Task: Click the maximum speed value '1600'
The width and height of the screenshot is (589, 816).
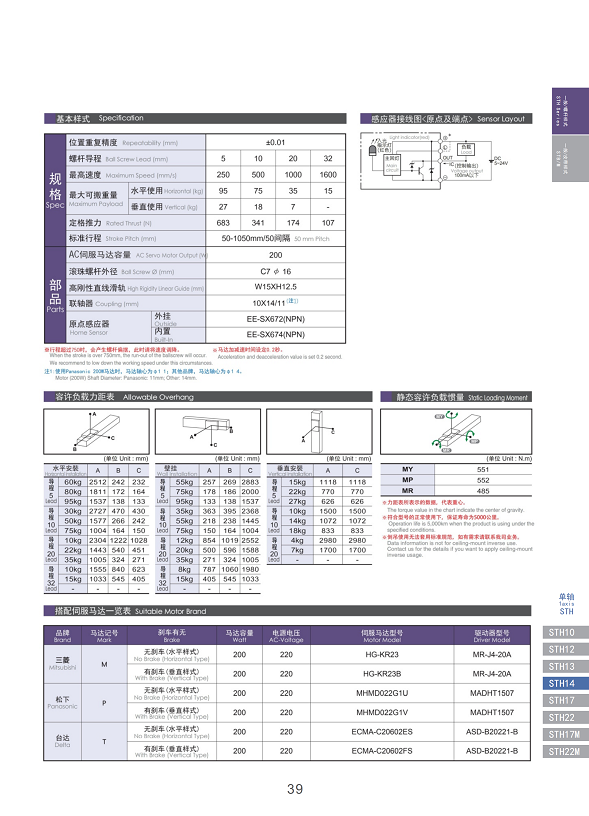Action: pos(328,175)
